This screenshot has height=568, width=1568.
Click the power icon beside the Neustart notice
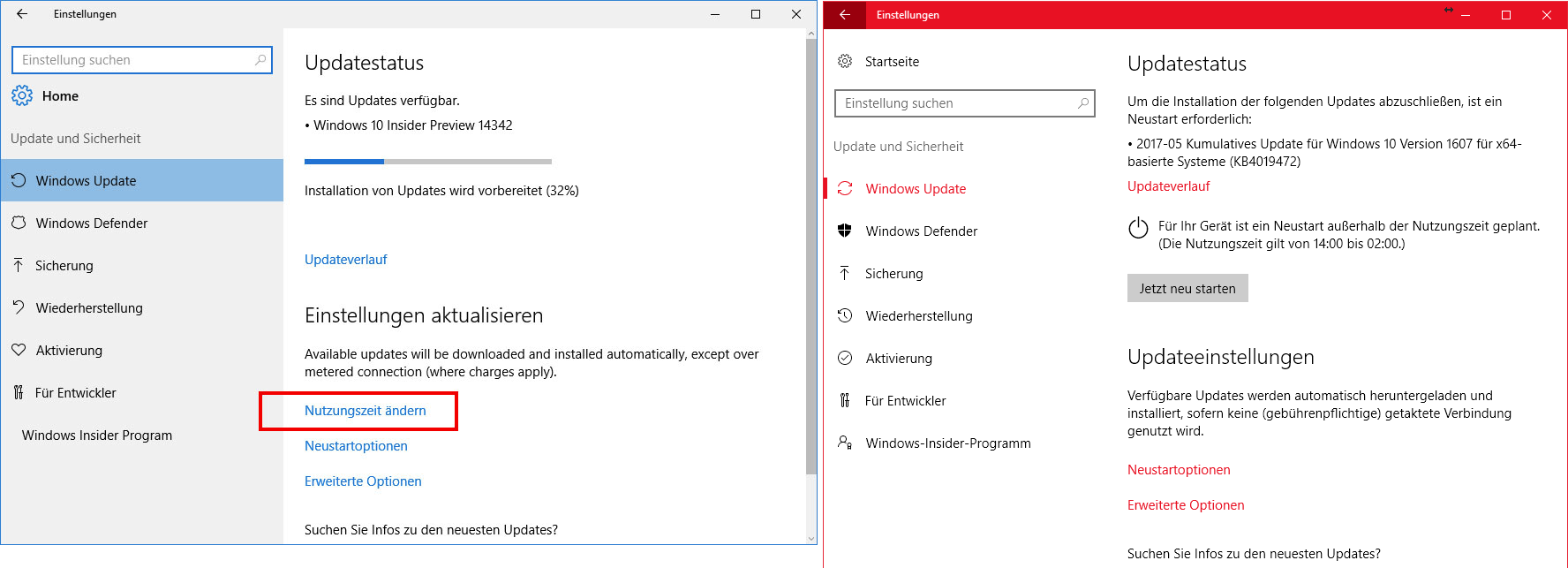tap(1138, 228)
